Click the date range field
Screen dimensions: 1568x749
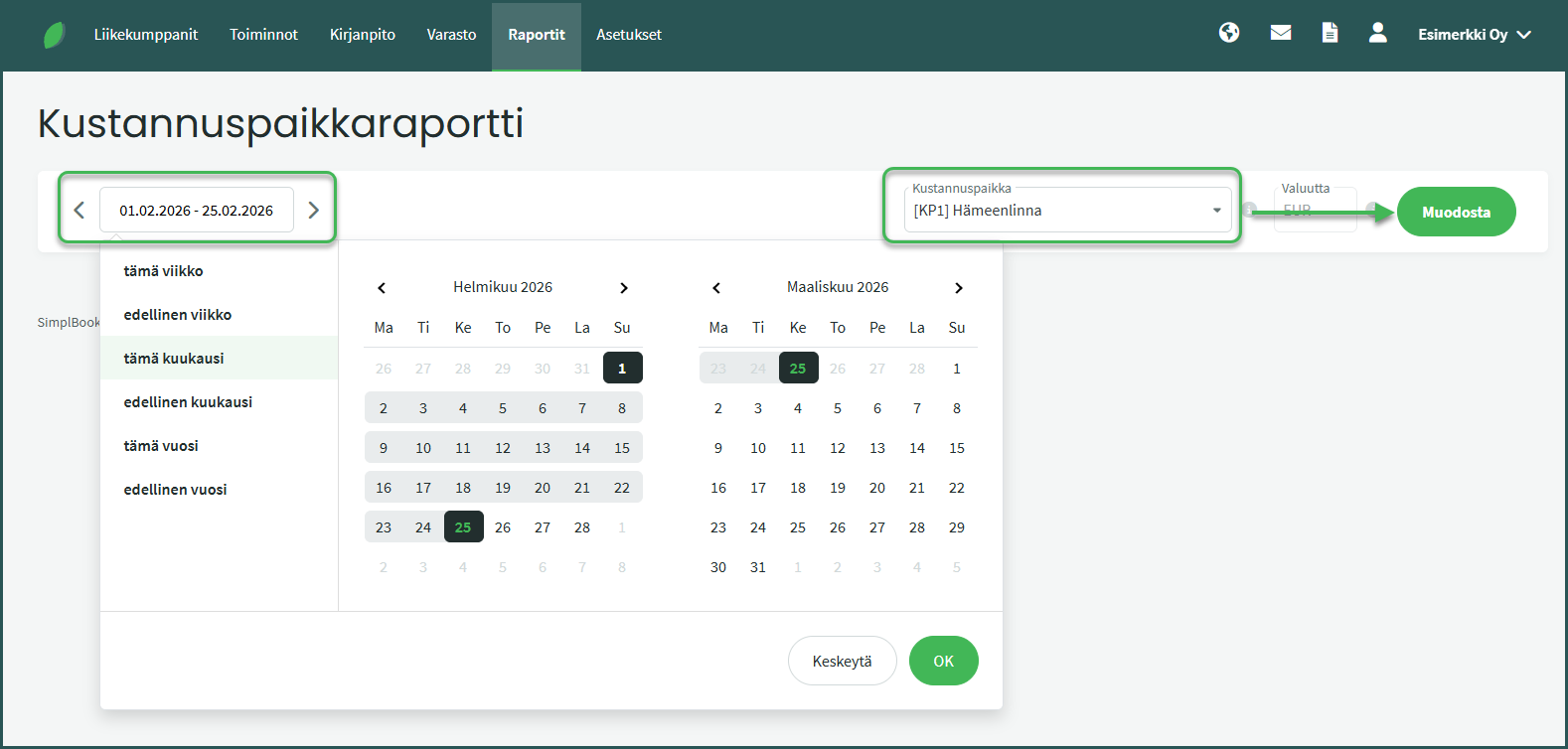tap(197, 211)
